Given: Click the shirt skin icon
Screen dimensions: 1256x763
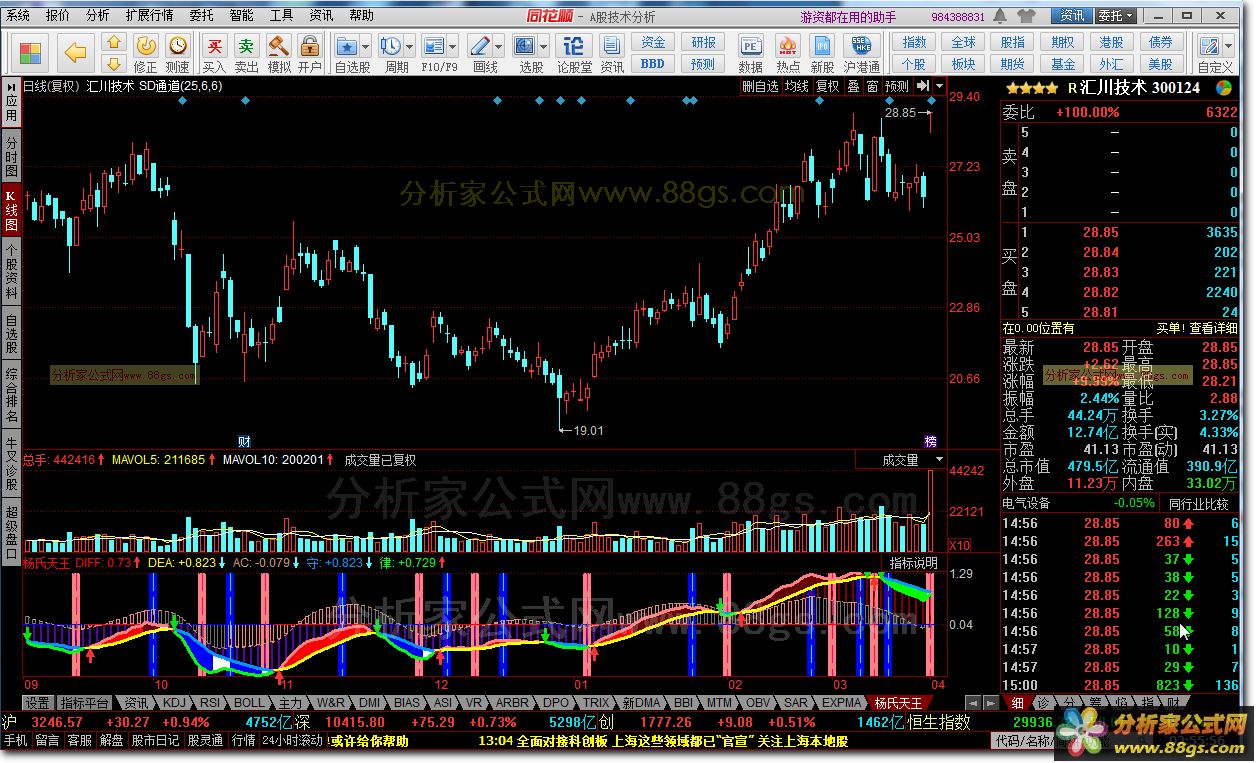Looking at the screenshot, I should (x=1024, y=16).
